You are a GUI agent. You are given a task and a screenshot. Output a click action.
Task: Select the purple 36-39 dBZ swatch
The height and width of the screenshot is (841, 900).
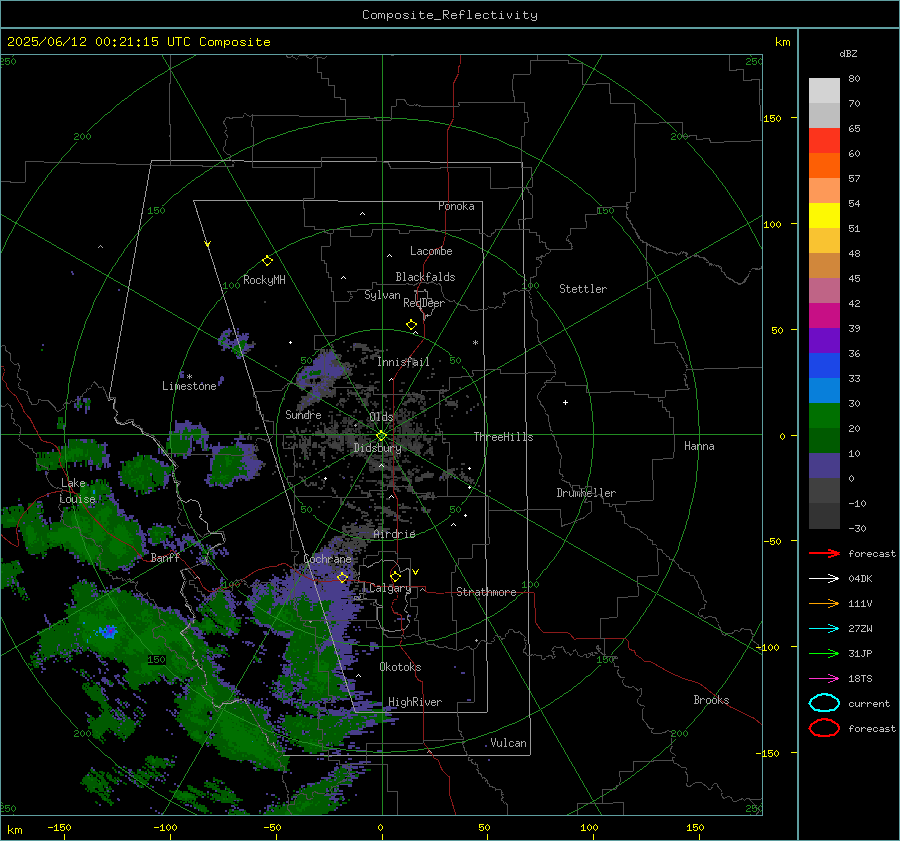click(x=824, y=341)
